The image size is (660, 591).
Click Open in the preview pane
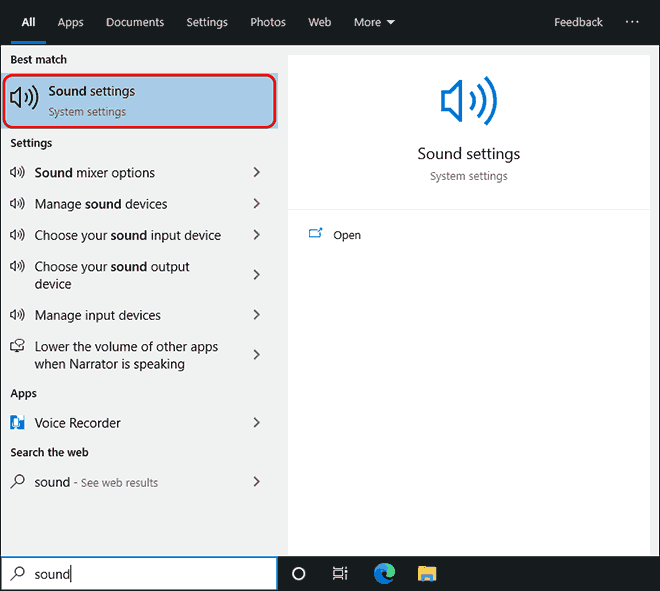(x=347, y=235)
